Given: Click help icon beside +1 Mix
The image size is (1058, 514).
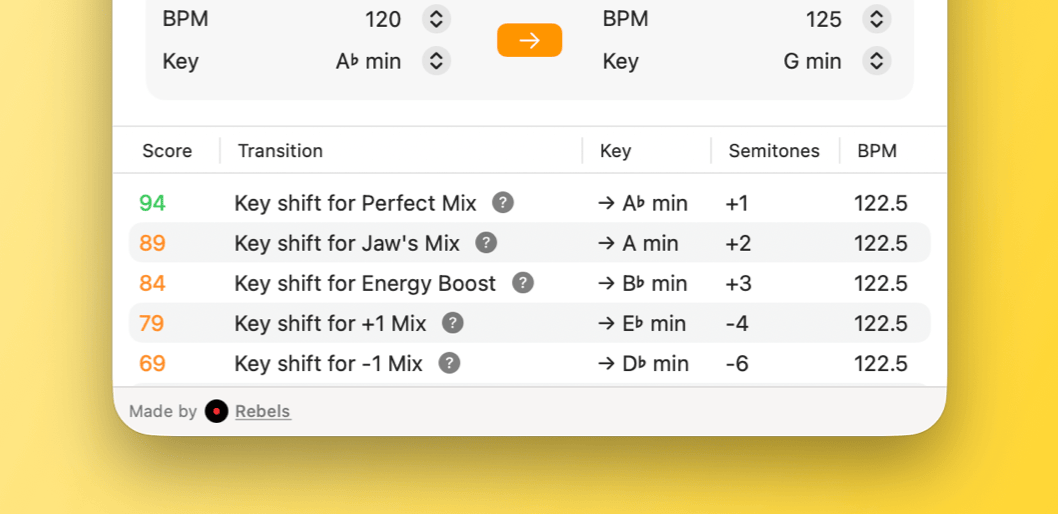Looking at the screenshot, I should tap(453, 323).
